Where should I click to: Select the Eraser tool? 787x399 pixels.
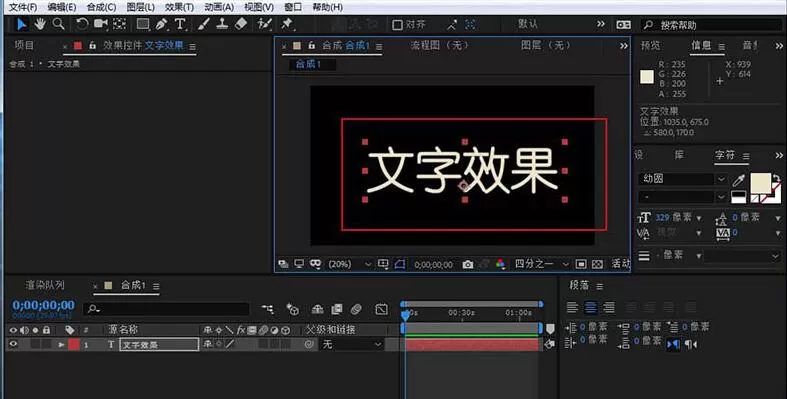(x=241, y=24)
